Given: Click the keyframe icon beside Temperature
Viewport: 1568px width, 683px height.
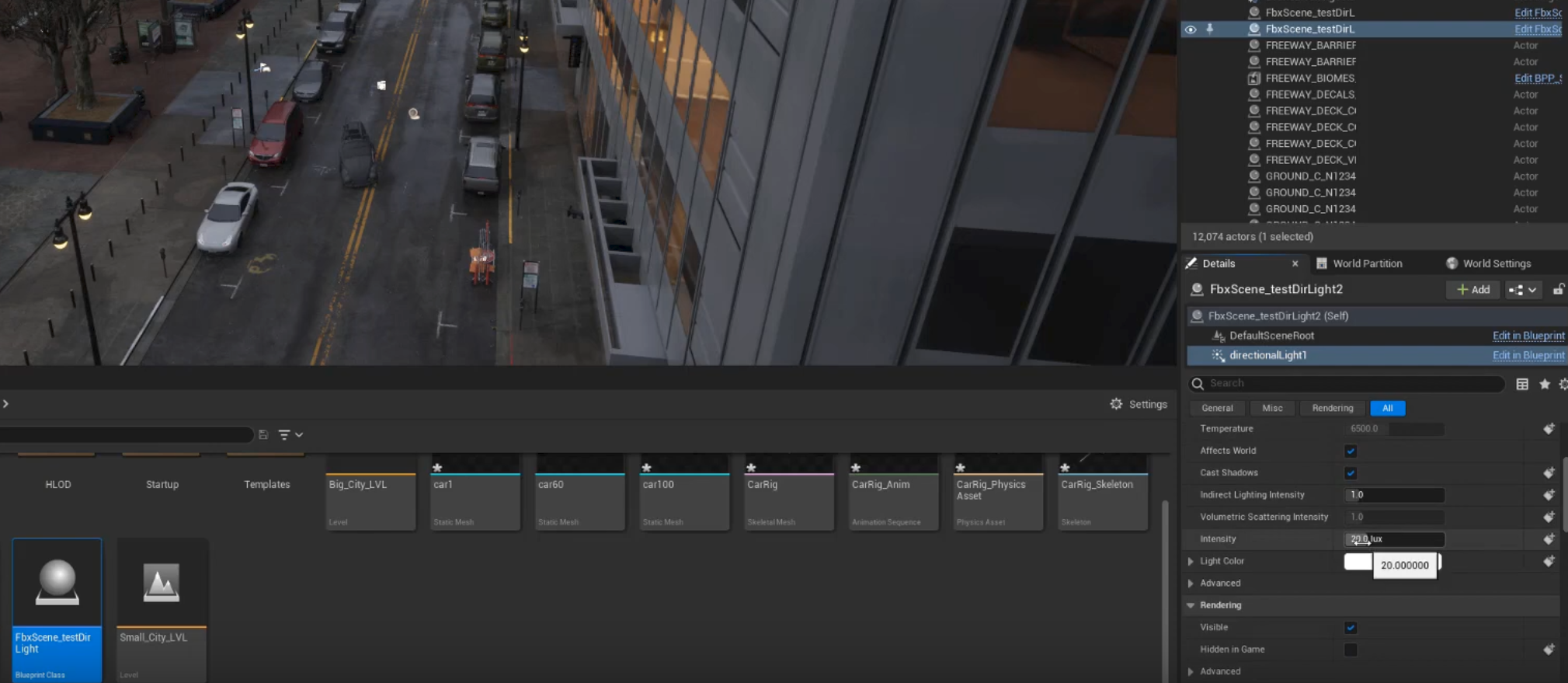Looking at the screenshot, I should coord(1549,429).
